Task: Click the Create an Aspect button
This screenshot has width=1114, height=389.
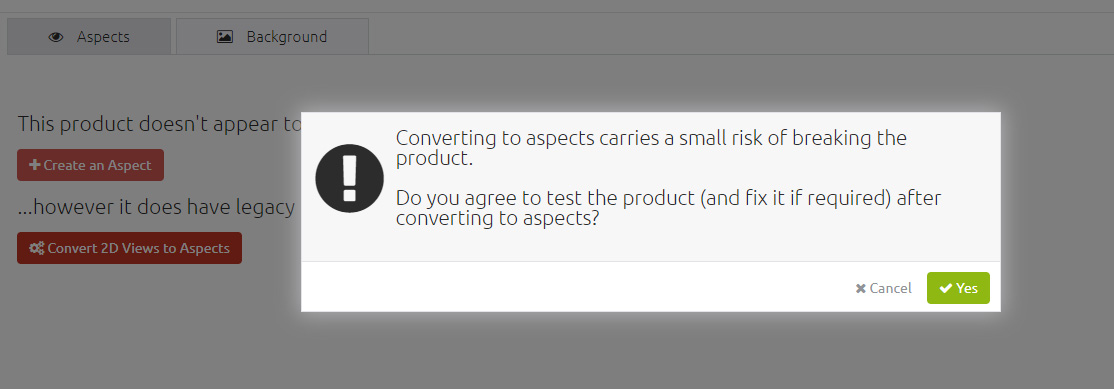Action: 90,165
